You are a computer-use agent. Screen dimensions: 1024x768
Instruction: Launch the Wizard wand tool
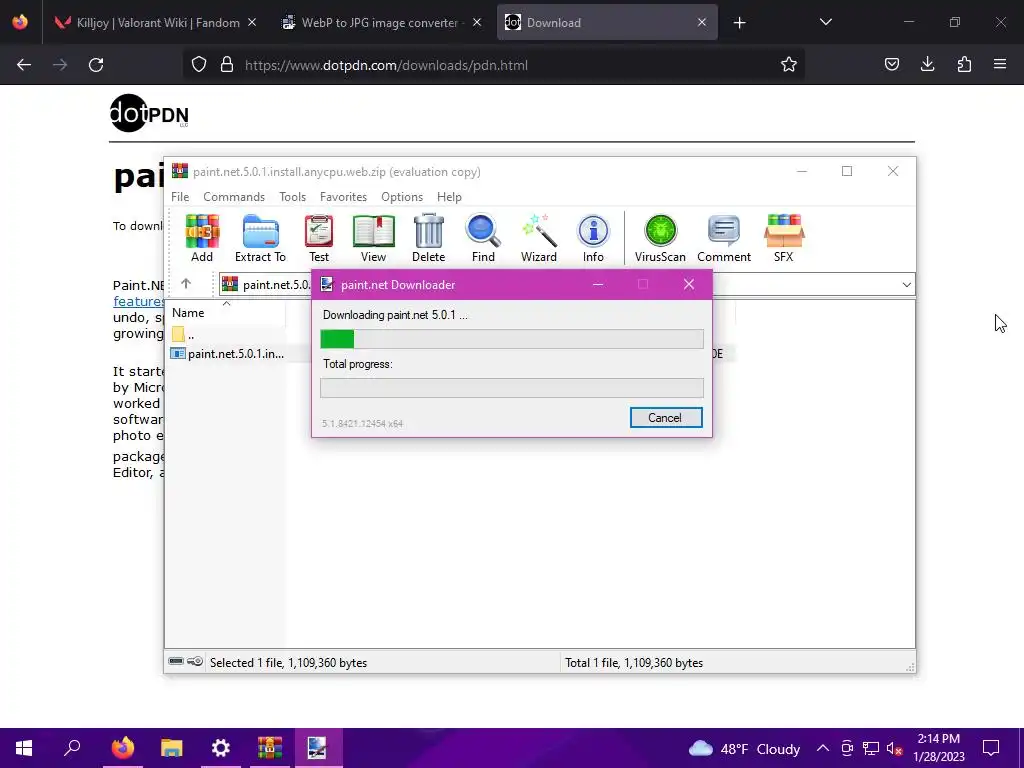click(539, 238)
